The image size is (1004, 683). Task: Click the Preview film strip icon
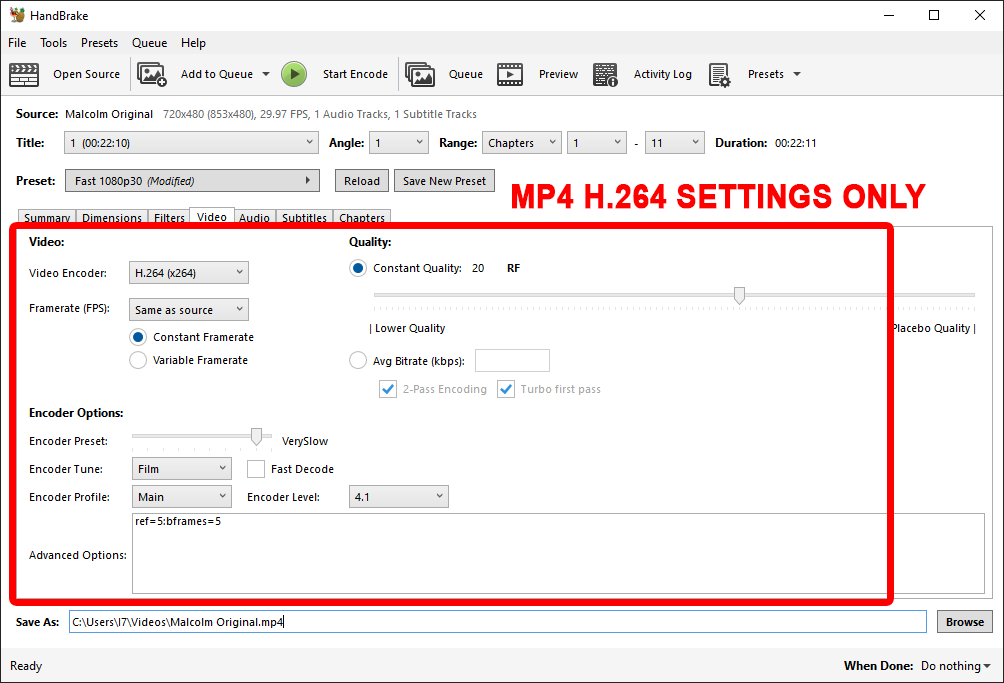click(510, 74)
